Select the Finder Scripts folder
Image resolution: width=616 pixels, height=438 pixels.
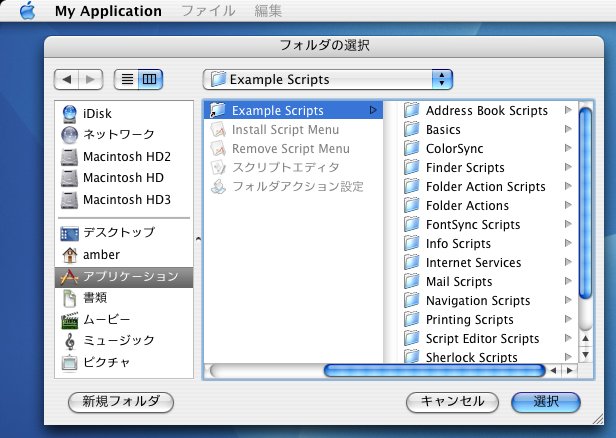(x=487, y=167)
